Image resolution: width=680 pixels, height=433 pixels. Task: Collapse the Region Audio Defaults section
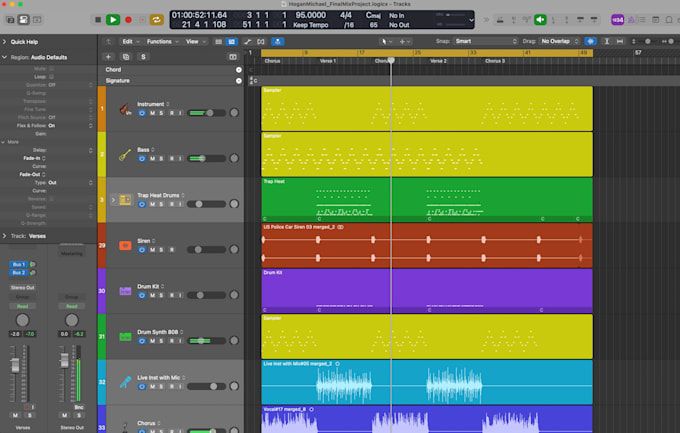pos(5,57)
